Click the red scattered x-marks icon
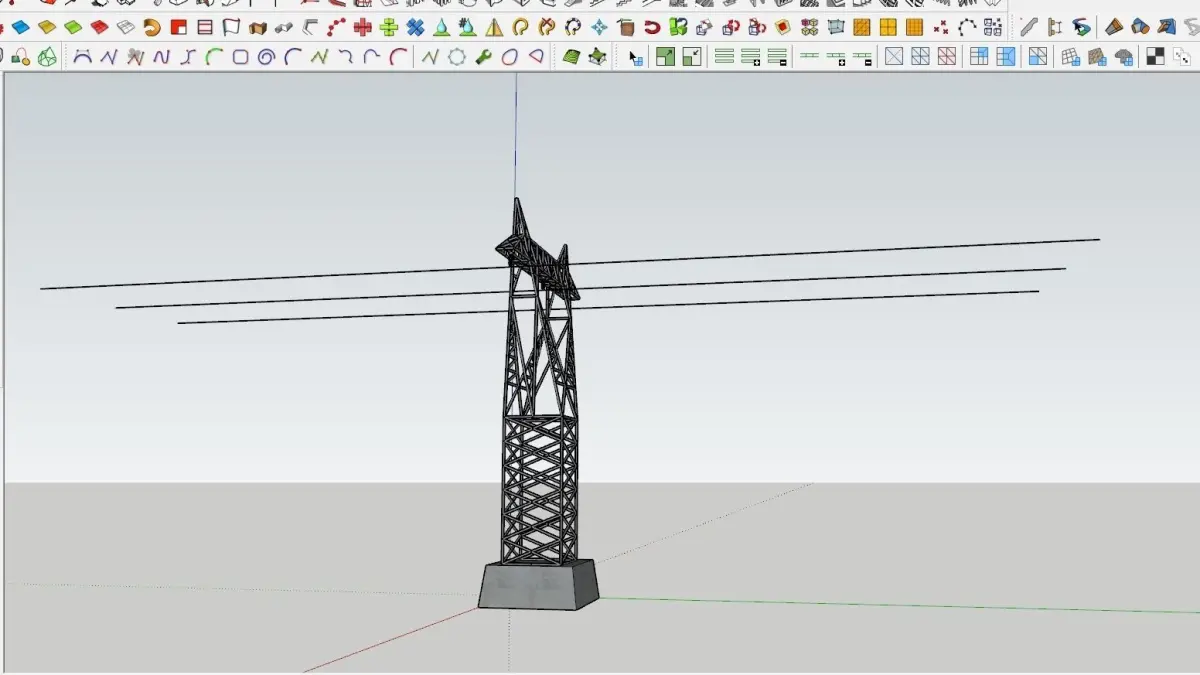The width and height of the screenshot is (1200, 675). 941,27
